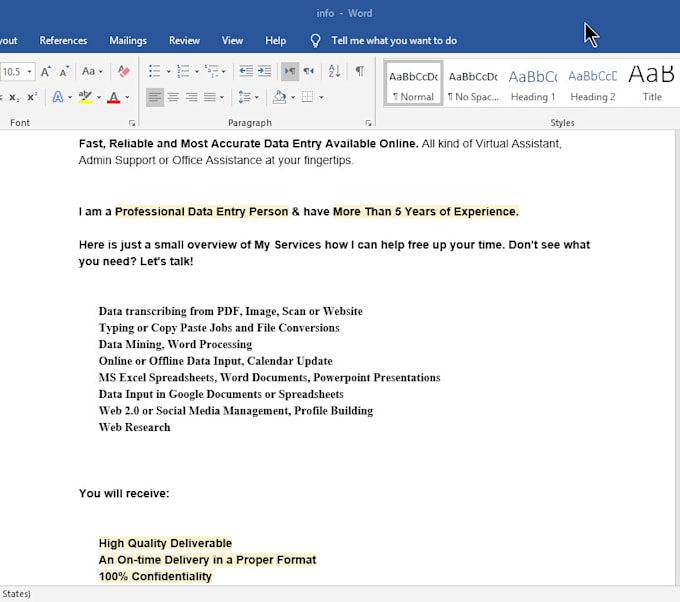This screenshot has height=602, width=680.
Task: Click the Multilevel List icon
Action: click(212, 71)
